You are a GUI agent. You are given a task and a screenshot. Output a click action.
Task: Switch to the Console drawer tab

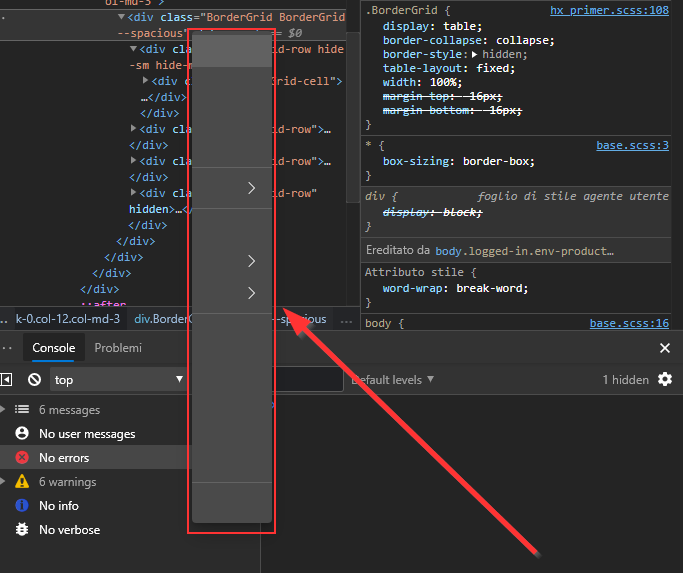coord(54,348)
